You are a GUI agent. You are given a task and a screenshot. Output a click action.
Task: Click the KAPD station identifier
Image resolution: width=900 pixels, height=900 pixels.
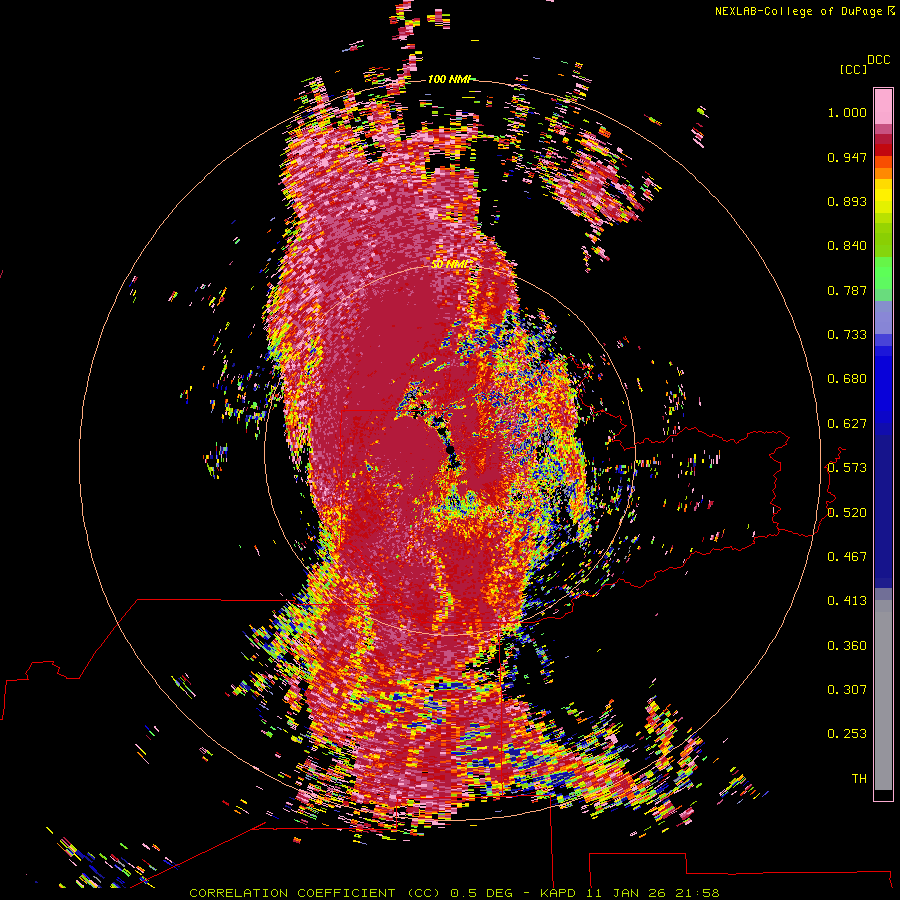tap(559, 893)
